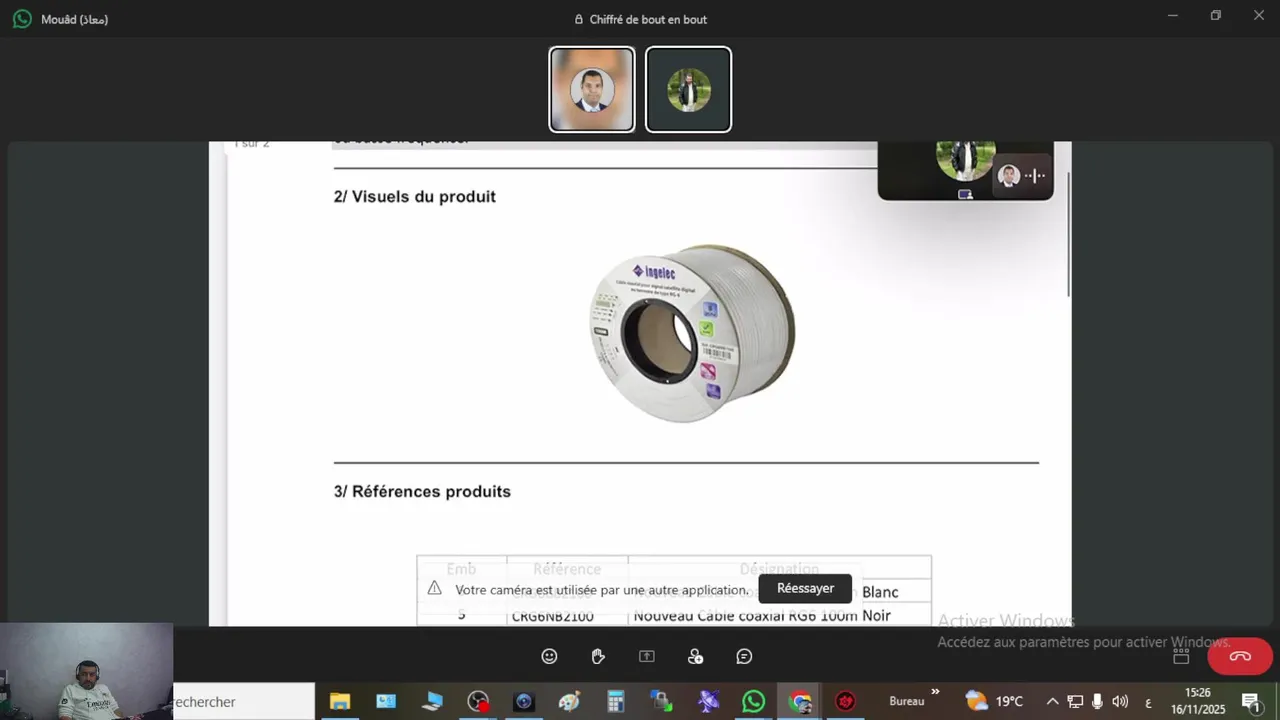Expand the Bureau toolbar chevron
Screen dimensions: 1280x720
coord(935,692)
